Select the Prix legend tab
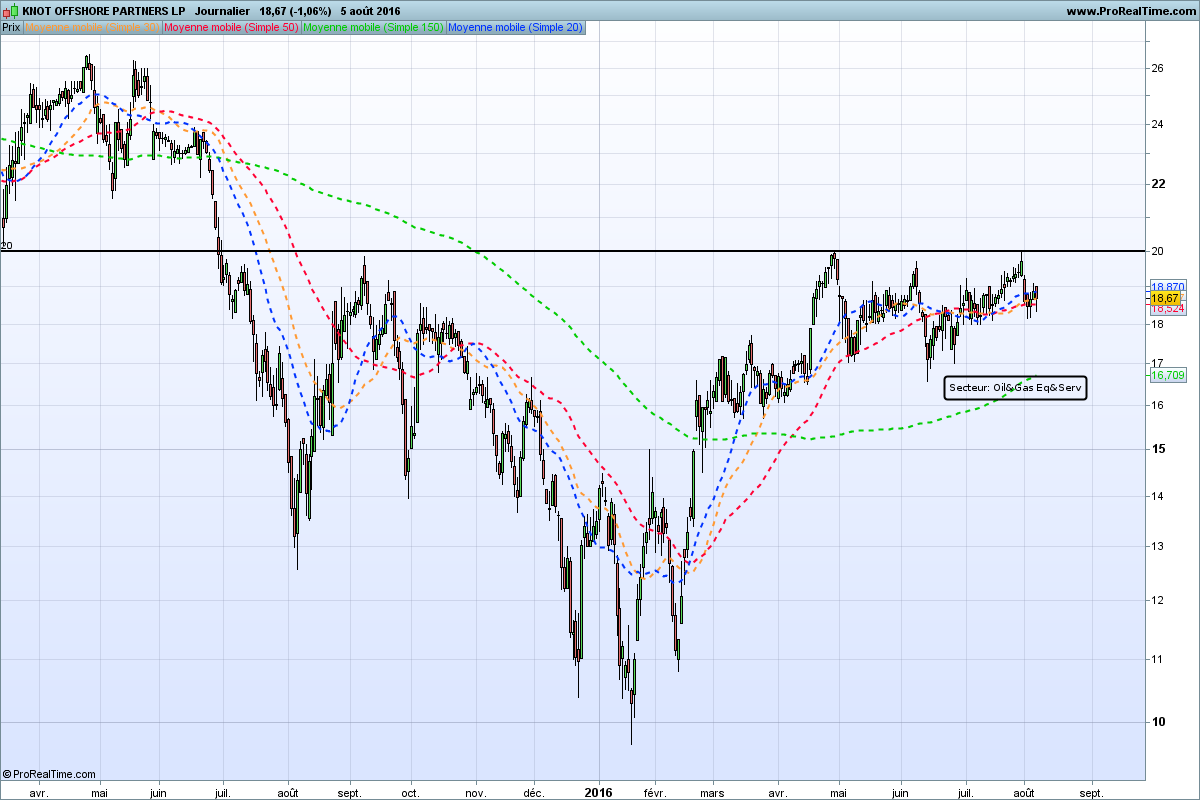This screenshot has width=1200, height=800. [12, 27]
